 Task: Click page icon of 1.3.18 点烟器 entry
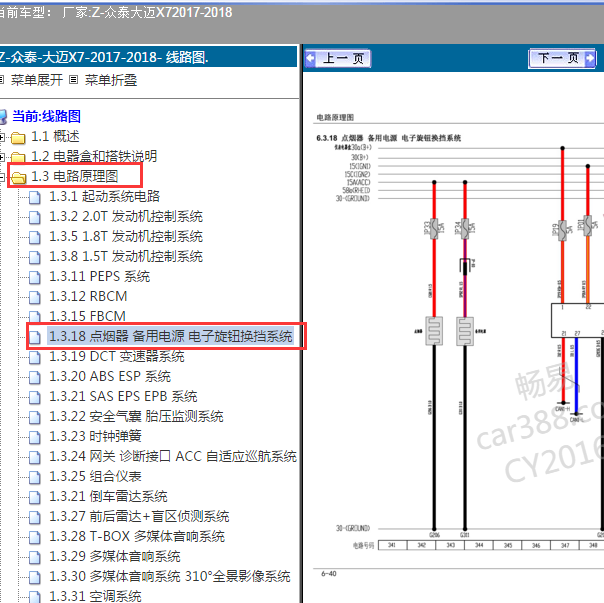[35, 337]
